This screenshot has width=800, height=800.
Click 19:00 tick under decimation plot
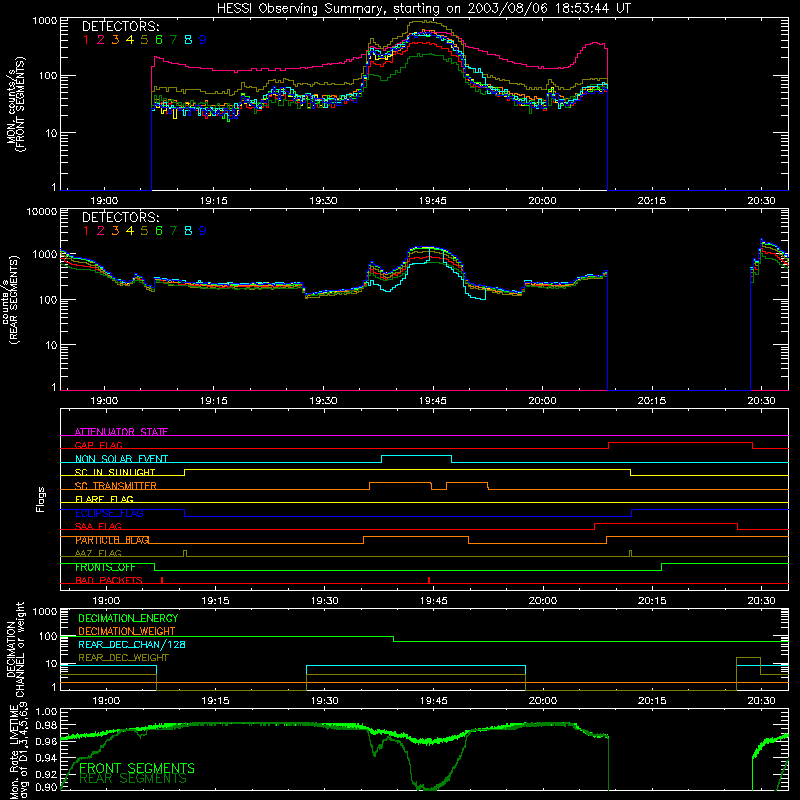point(106,701)
